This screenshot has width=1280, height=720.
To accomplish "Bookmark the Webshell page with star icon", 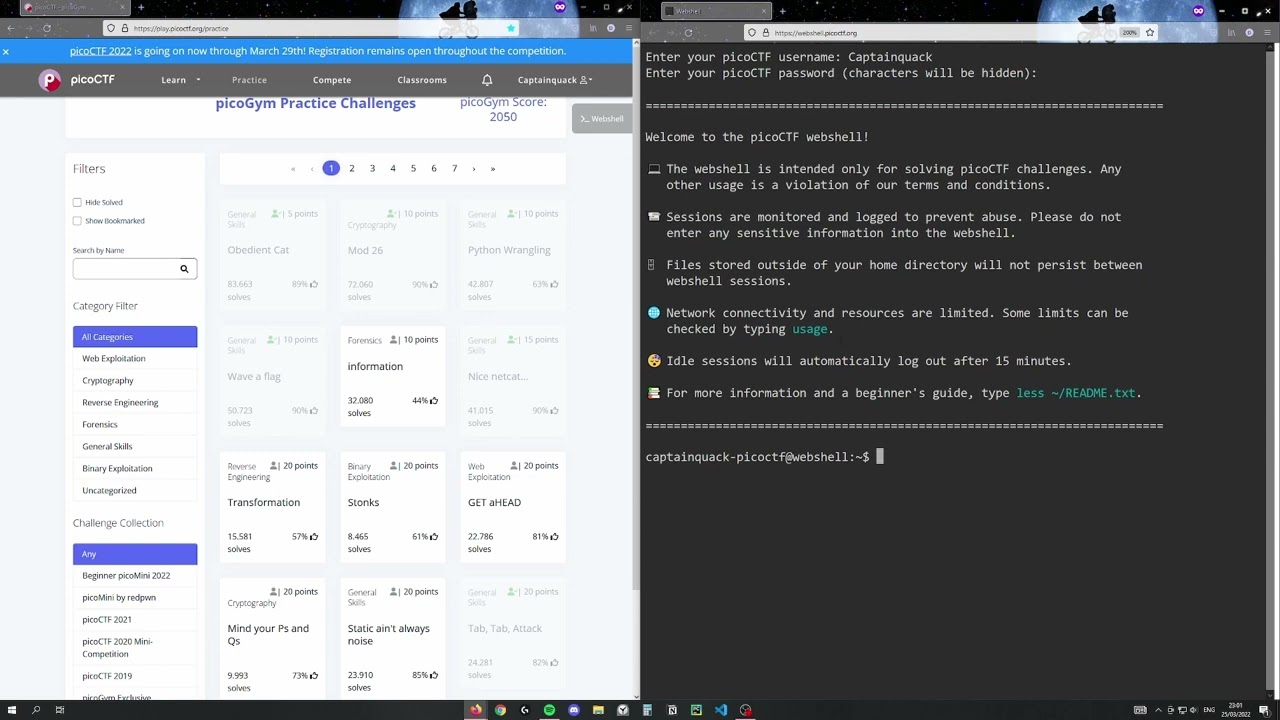I will [x=1150, y=33].
